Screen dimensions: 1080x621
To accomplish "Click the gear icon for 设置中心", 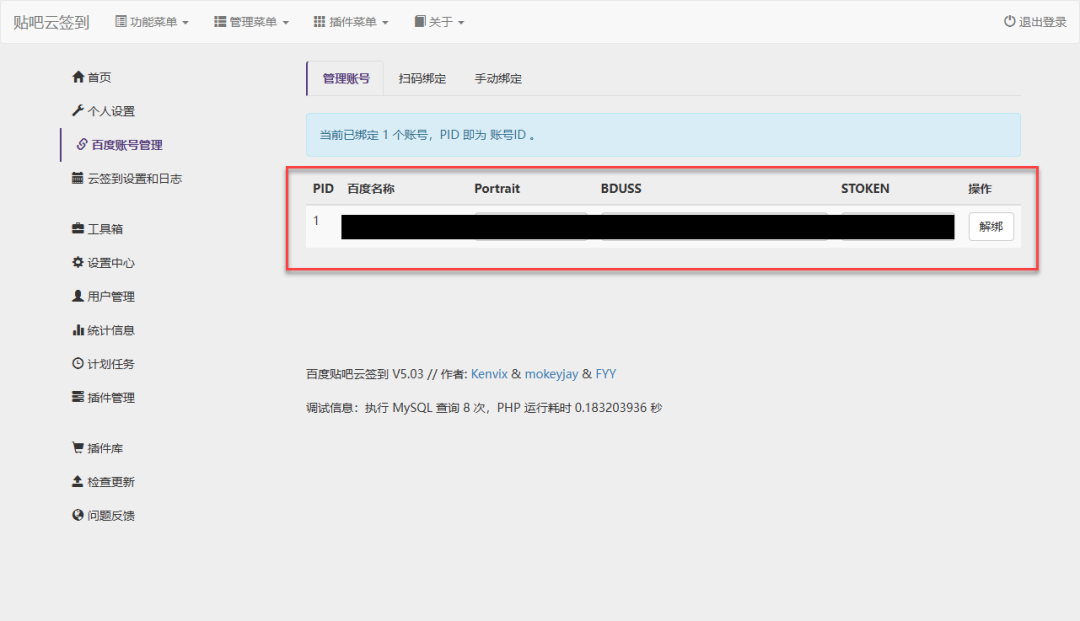I will click(x=78, y=263).
